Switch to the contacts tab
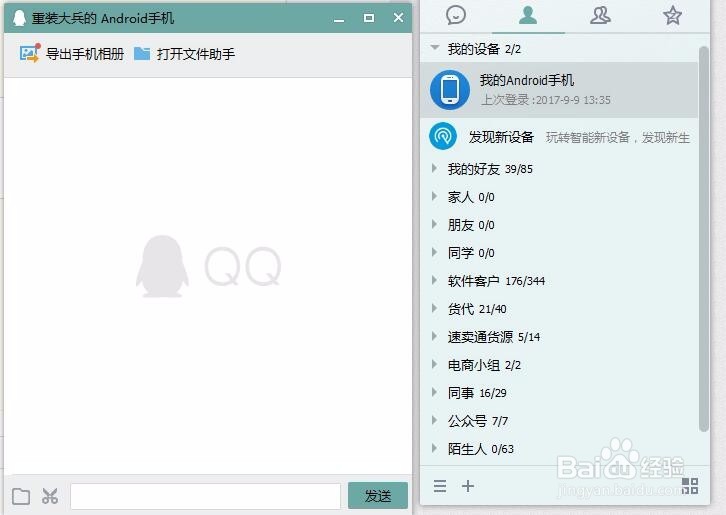The height and width of the screenshot is (515, 726). (x=528, y=15)
